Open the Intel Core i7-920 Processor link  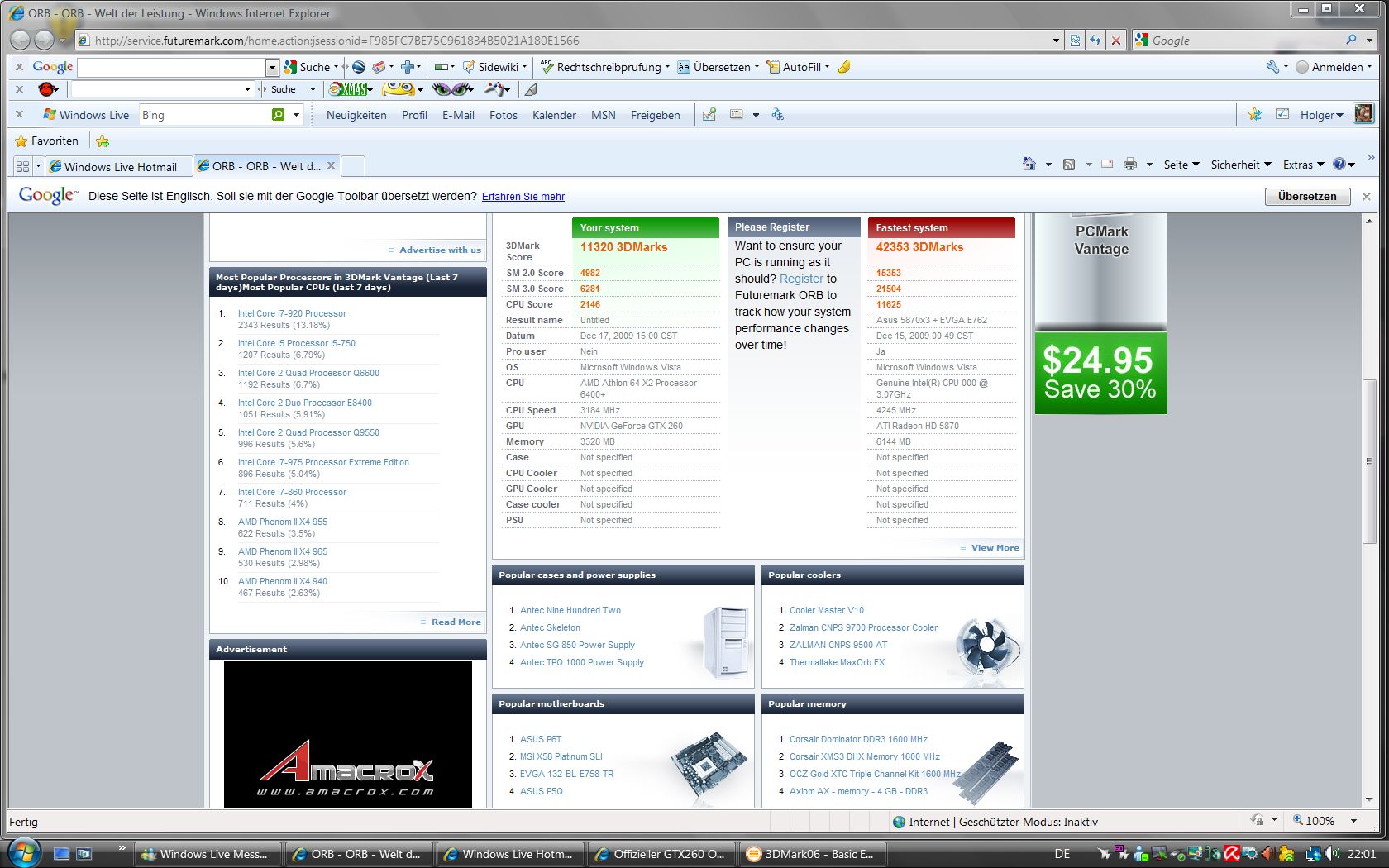tap(292, 313)
